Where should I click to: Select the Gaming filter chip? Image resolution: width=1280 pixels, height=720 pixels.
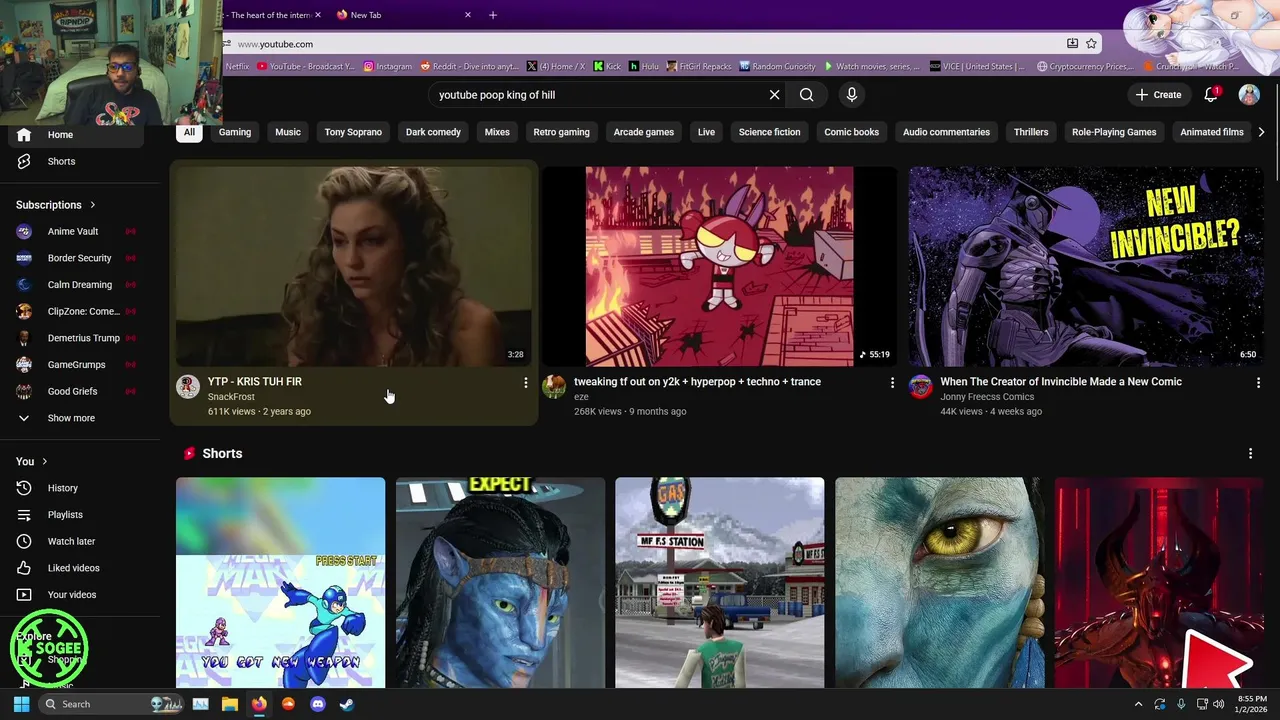(x=235, y=132)
